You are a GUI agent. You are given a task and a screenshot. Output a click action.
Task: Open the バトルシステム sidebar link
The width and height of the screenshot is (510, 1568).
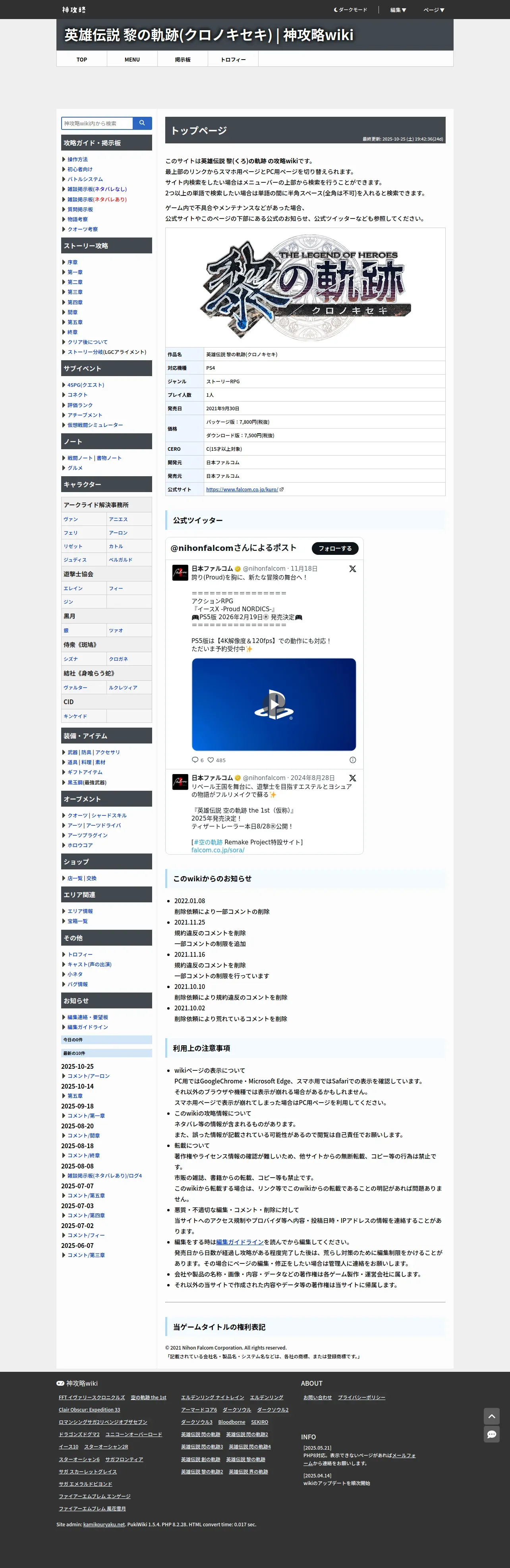(x=85, y=180)
